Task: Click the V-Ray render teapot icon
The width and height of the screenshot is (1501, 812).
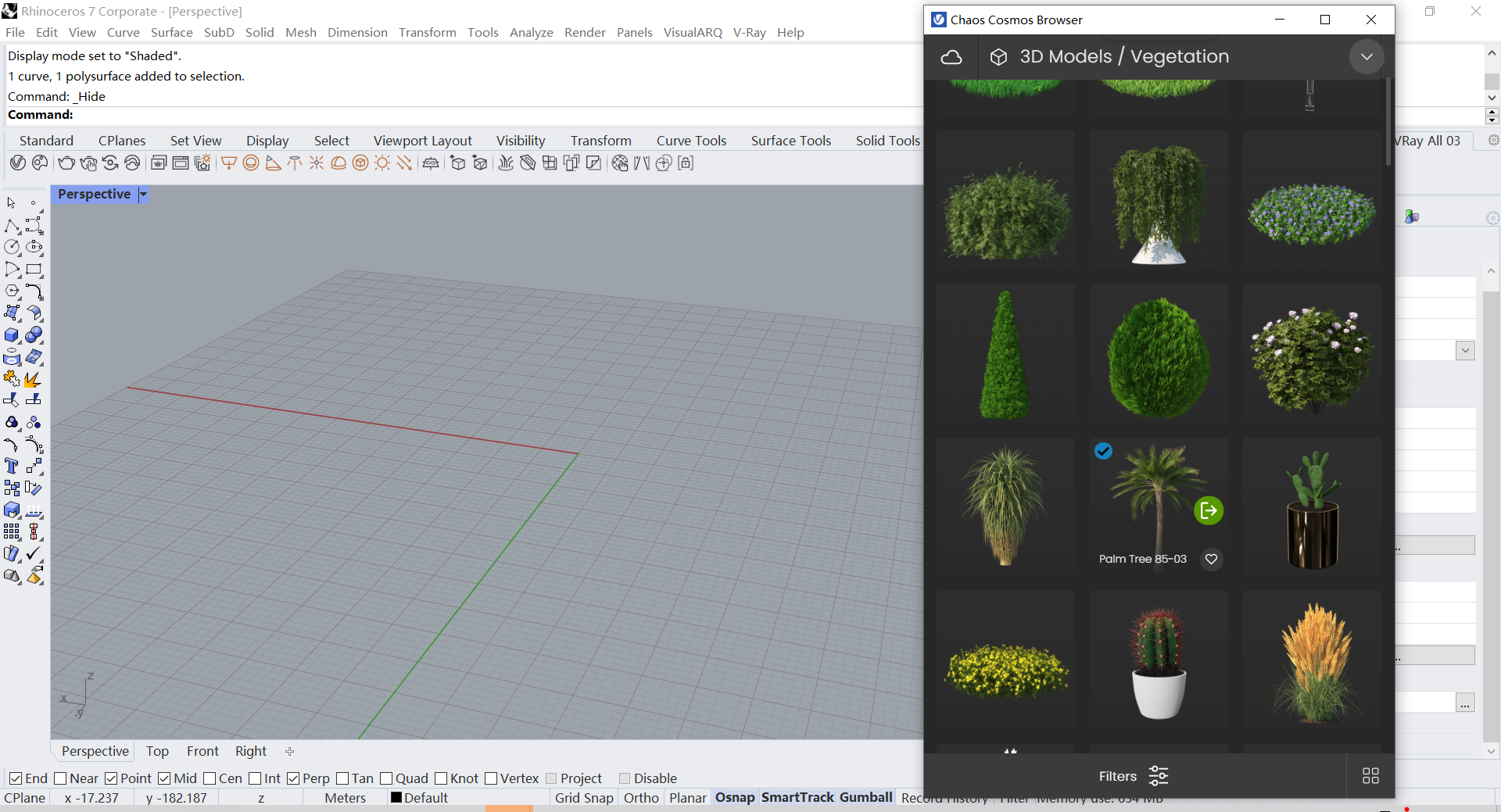Action: [66, 163]
